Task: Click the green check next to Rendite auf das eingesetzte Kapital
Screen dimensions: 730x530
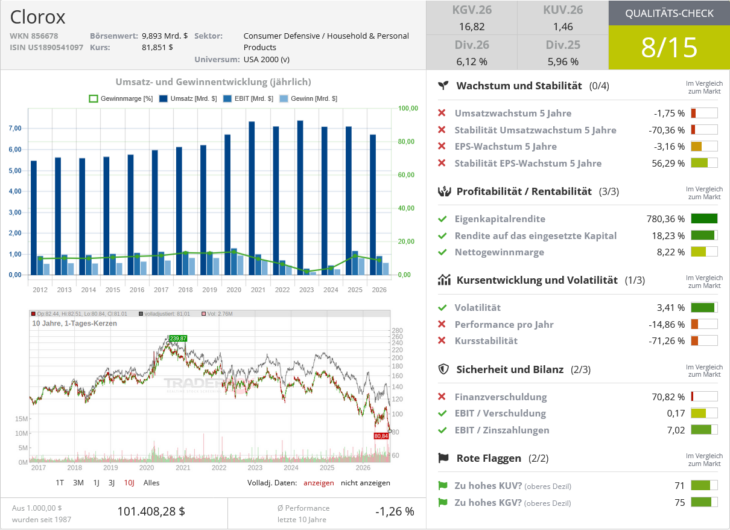Action: [x=442, y=236]
